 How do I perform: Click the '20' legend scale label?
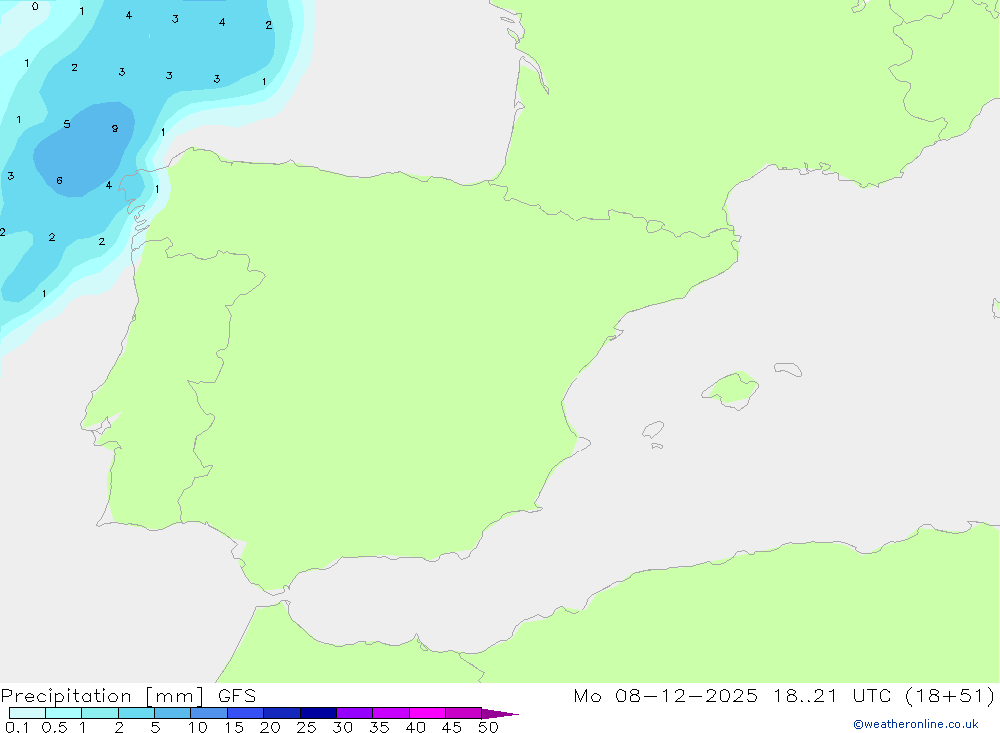[270, 727]
